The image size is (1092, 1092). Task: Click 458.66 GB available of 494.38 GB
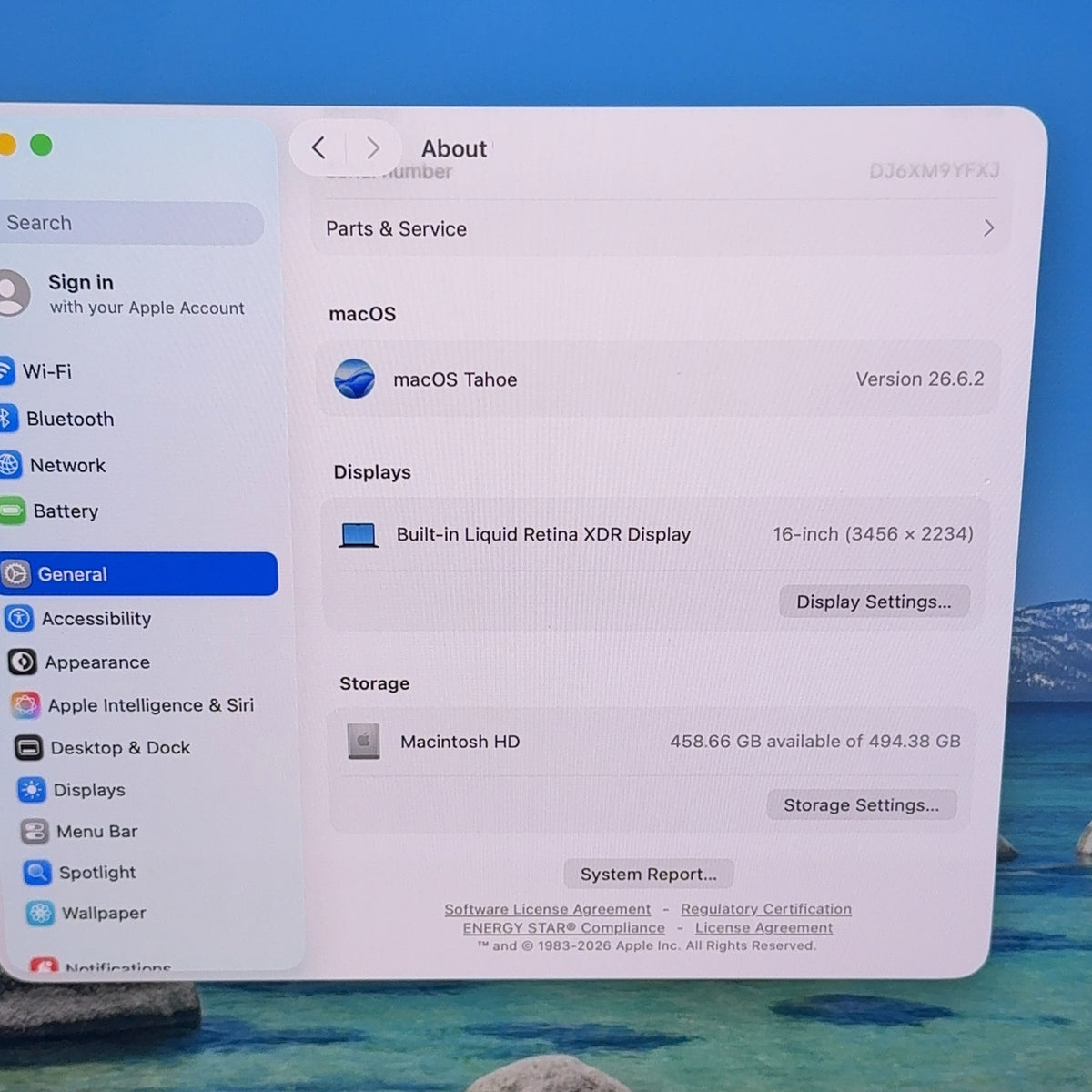[815, 742]
